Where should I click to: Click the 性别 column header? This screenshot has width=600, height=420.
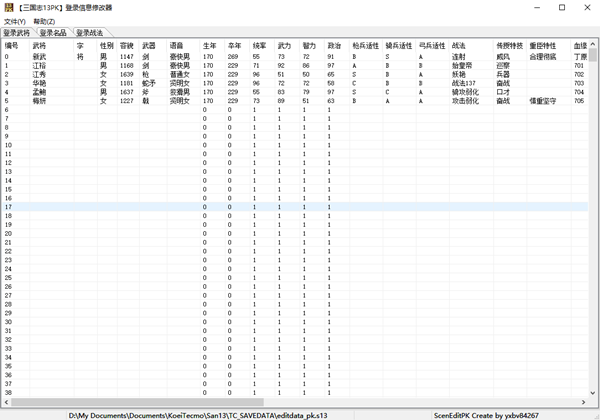[x=106, y=46]
